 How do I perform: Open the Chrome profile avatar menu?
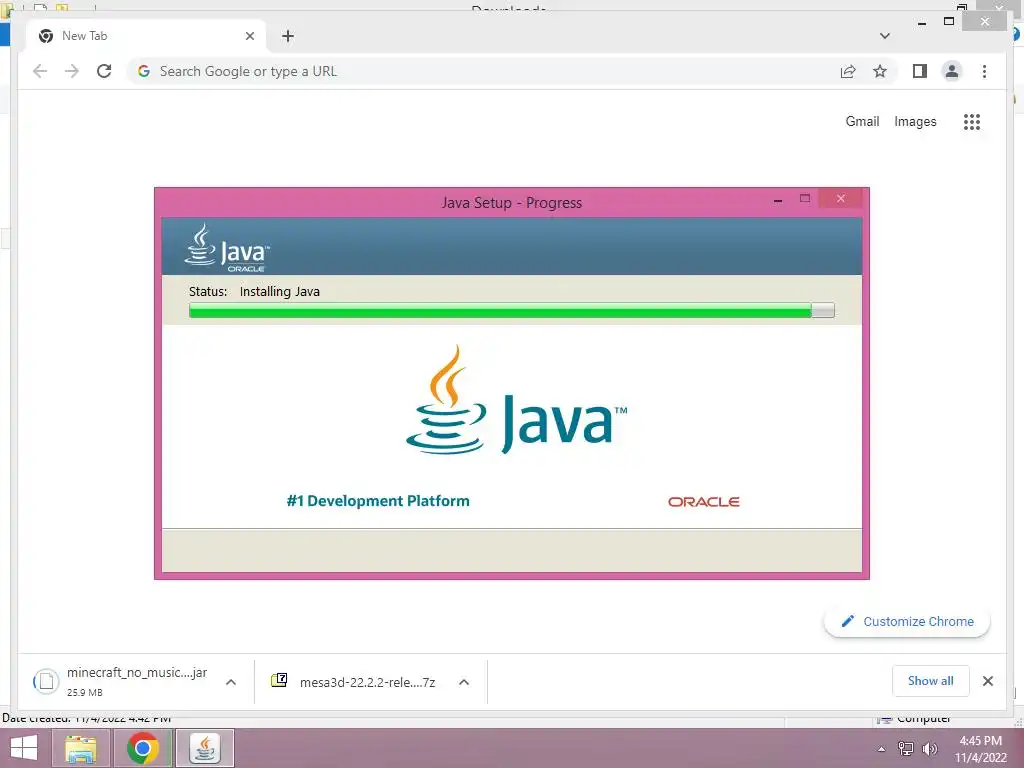(x=952, y=71)
